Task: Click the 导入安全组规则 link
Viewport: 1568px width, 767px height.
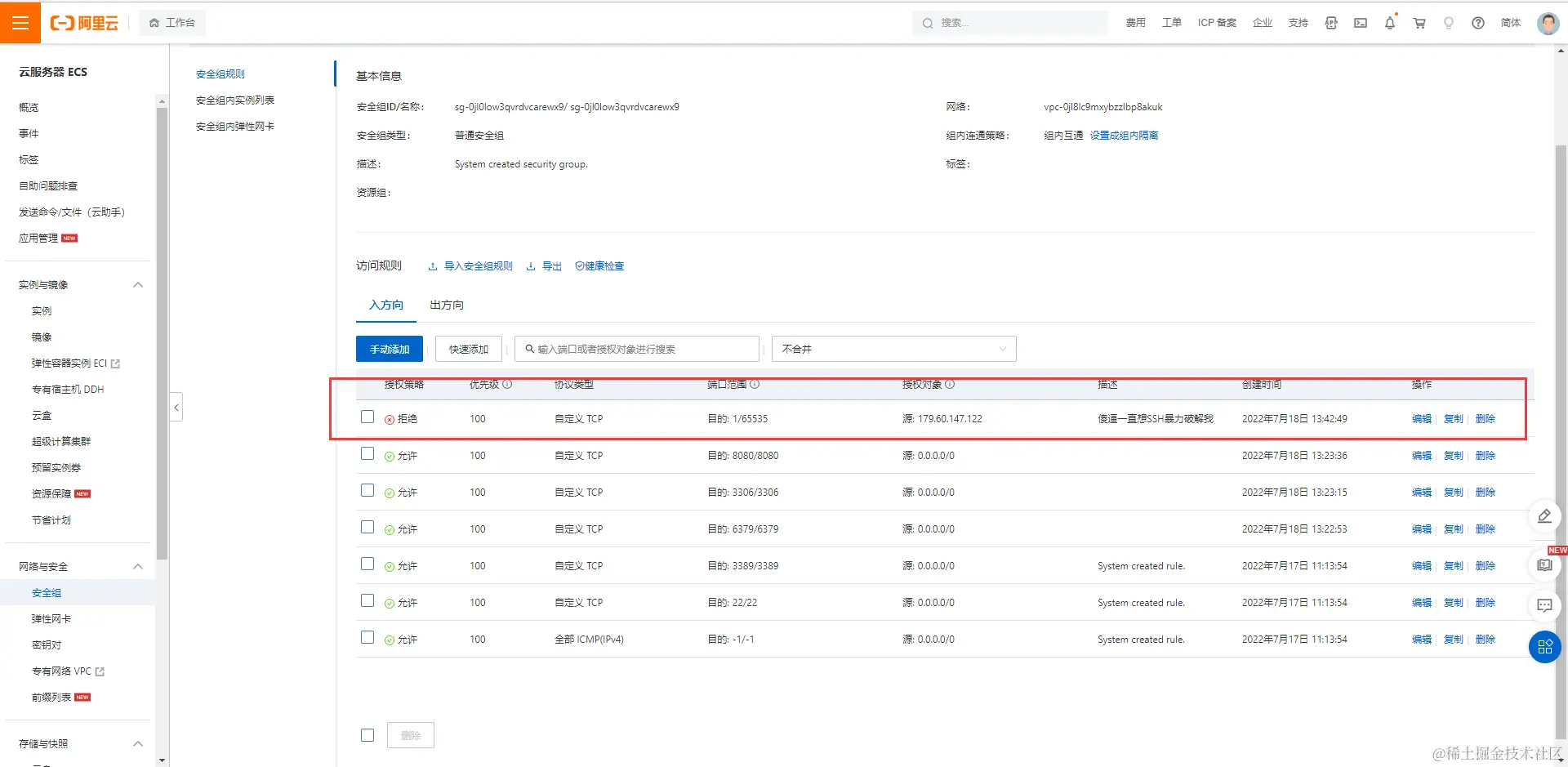Action: (470, 266)
